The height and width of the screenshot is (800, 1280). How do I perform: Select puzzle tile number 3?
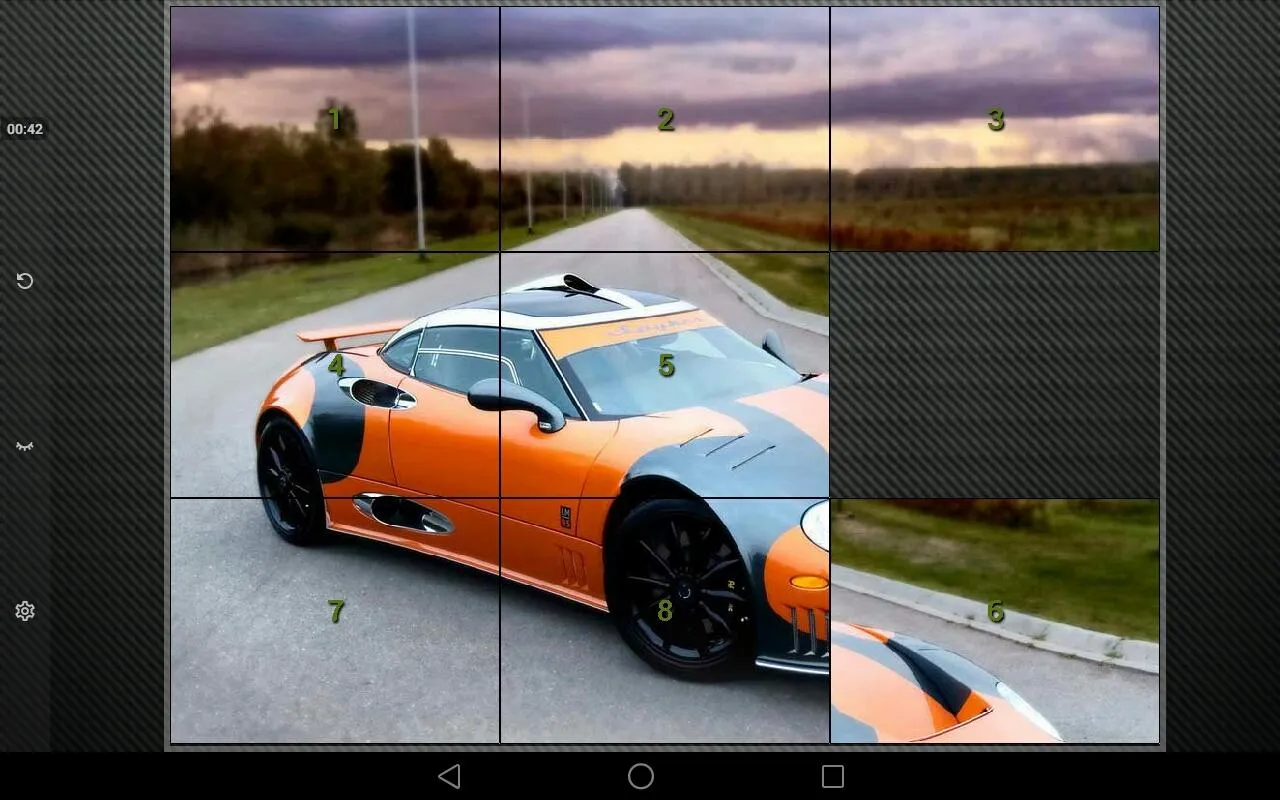pos(995,129)
